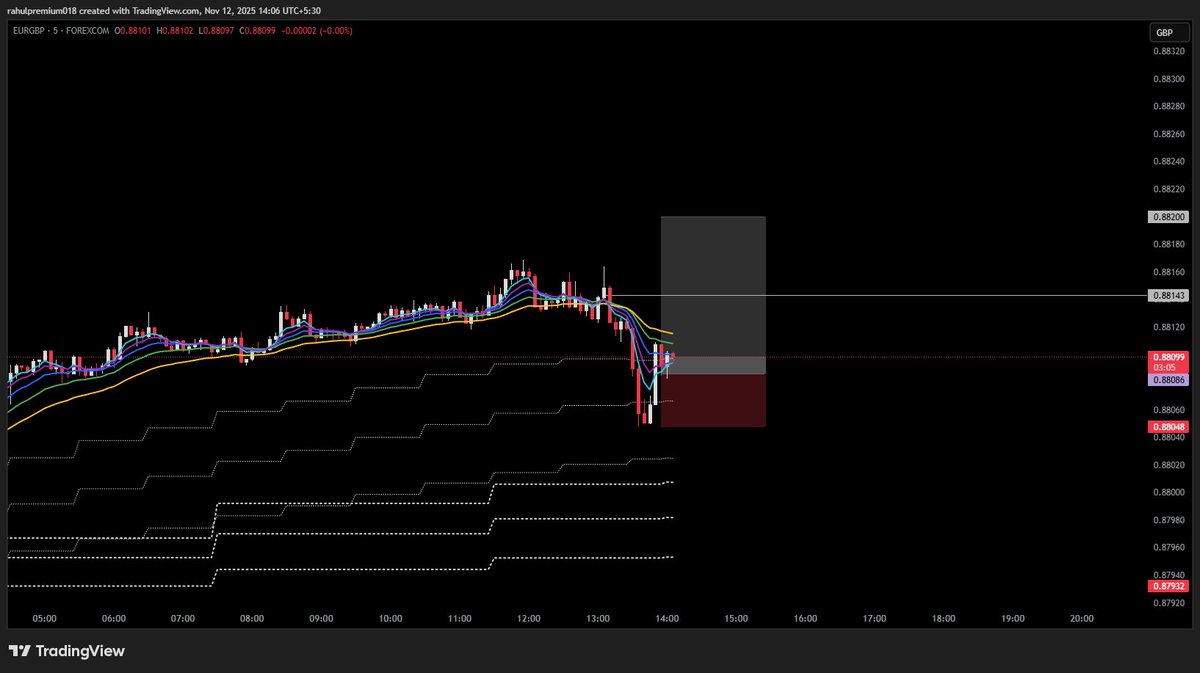Click the red 0.88099 current price label
The height and width of the screenshot is (673, 1200).
click(1168, 357)
